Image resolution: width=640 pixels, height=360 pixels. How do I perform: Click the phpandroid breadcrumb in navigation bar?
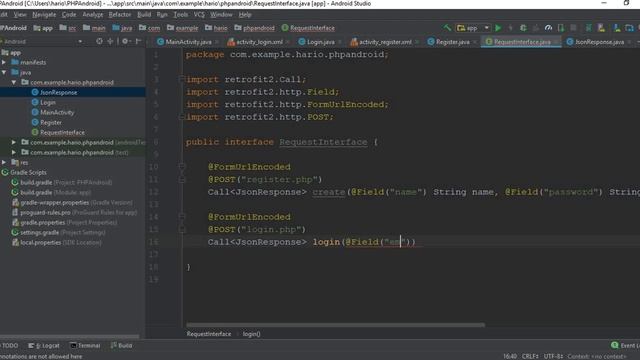pos(254,28)
